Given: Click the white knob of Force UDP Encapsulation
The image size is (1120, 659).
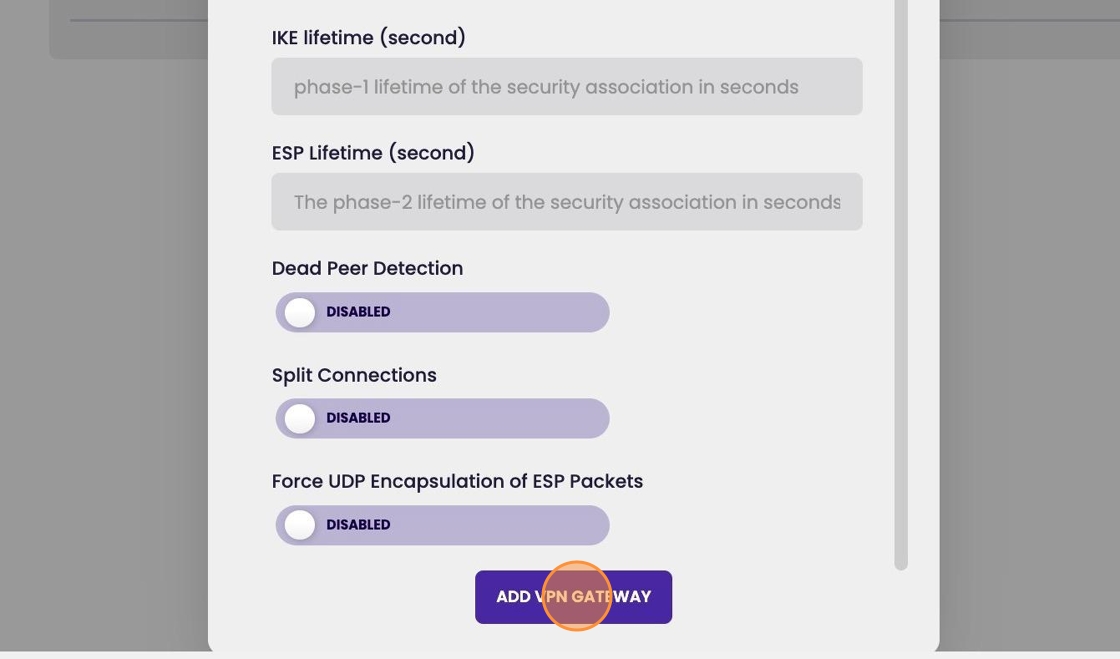Looking at the screenshot, I should tap(300, 525).
